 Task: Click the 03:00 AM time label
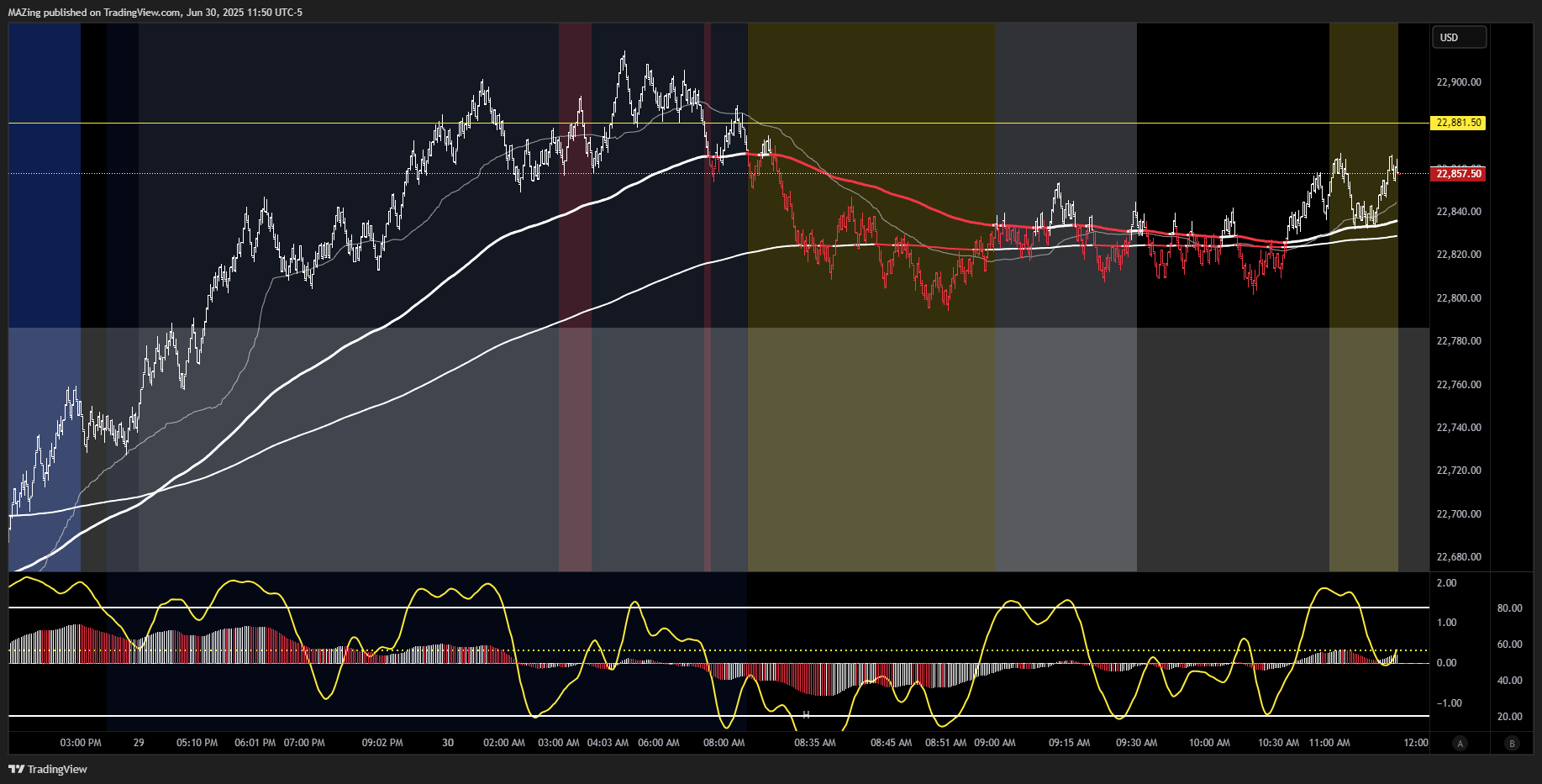tap(559, 743)
